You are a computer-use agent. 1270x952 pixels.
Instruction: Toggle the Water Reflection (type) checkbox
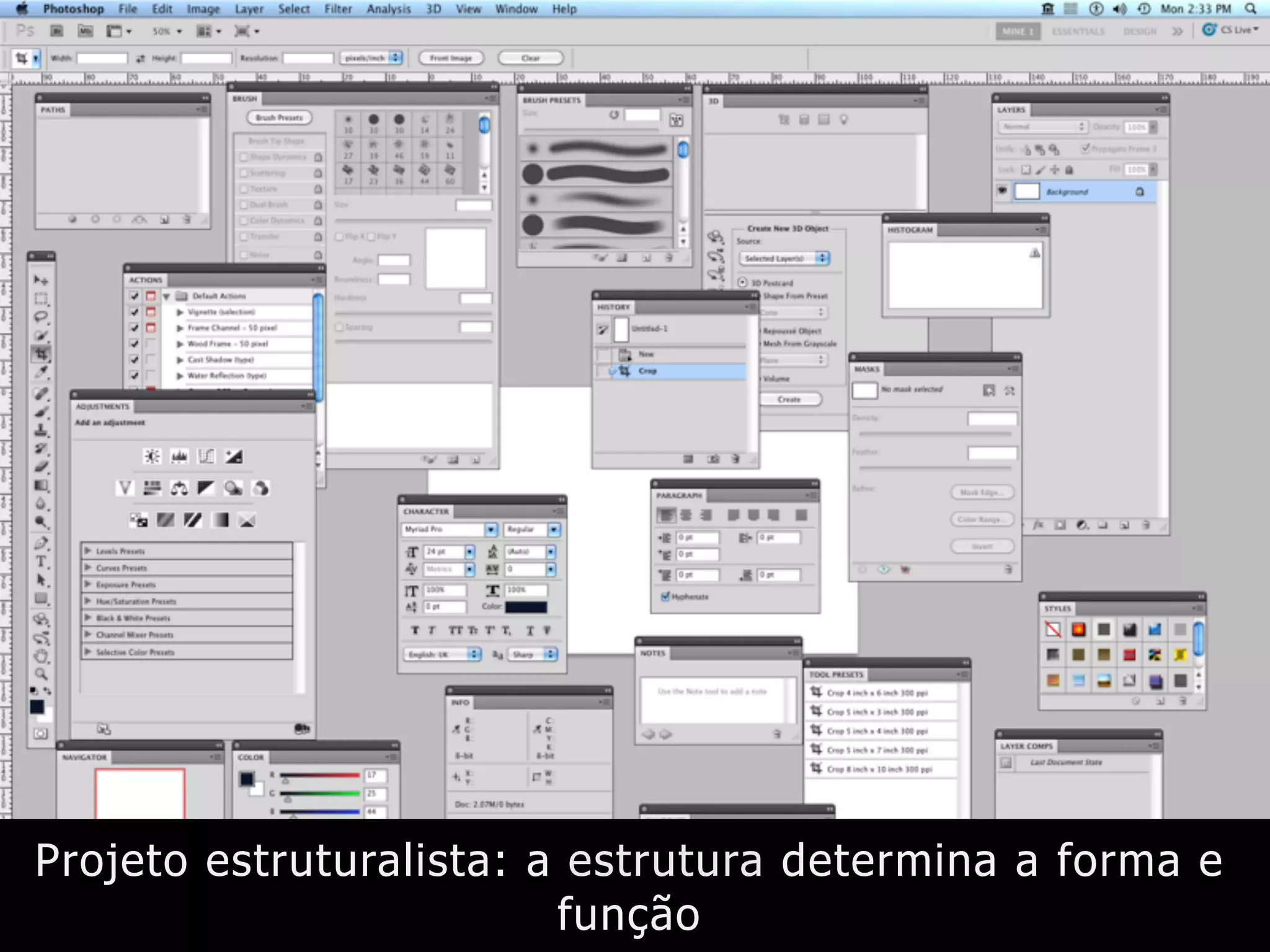click(x=134, y=376)
